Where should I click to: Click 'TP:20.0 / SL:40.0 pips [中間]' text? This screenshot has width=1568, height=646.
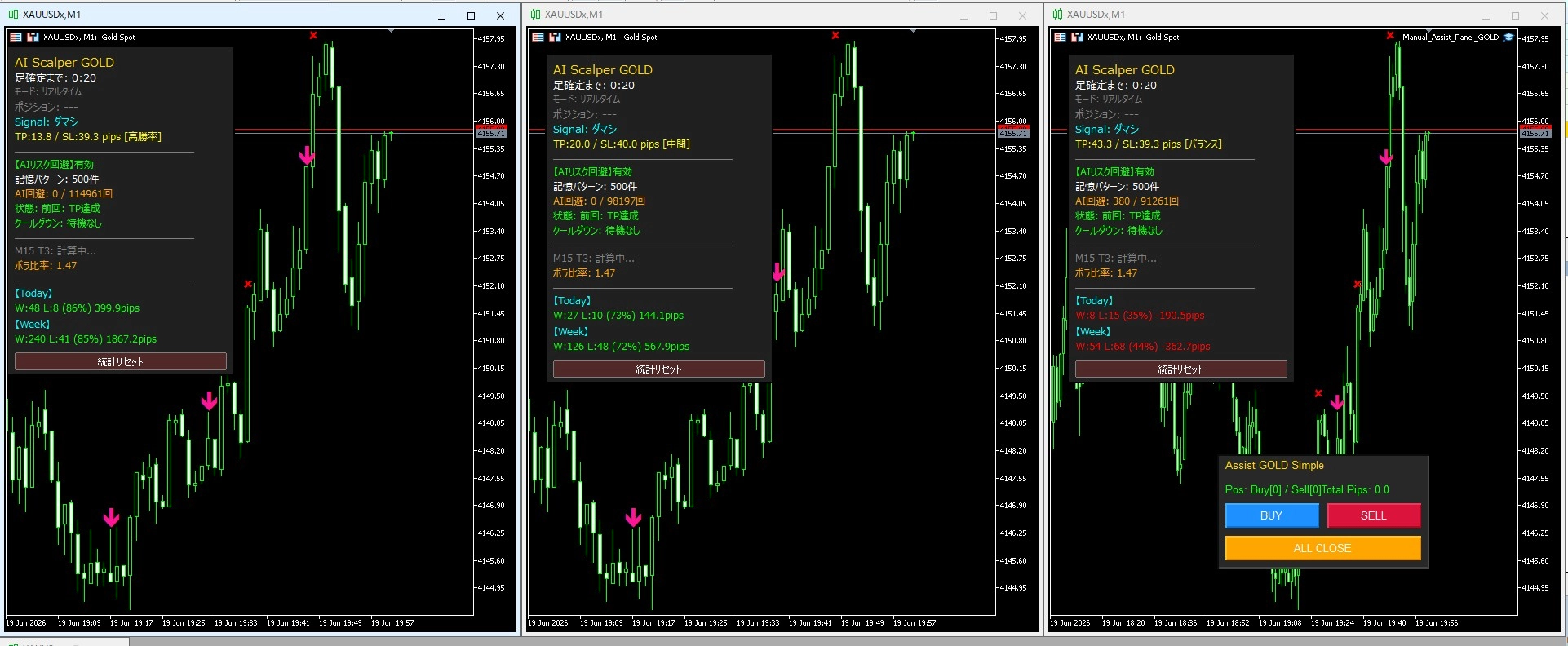(x=622, y=144)
